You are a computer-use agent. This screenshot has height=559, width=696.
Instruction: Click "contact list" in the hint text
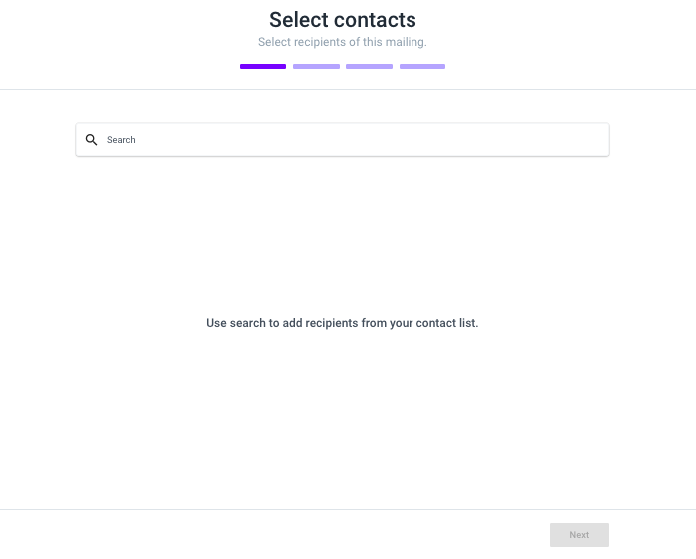(446, 323)
